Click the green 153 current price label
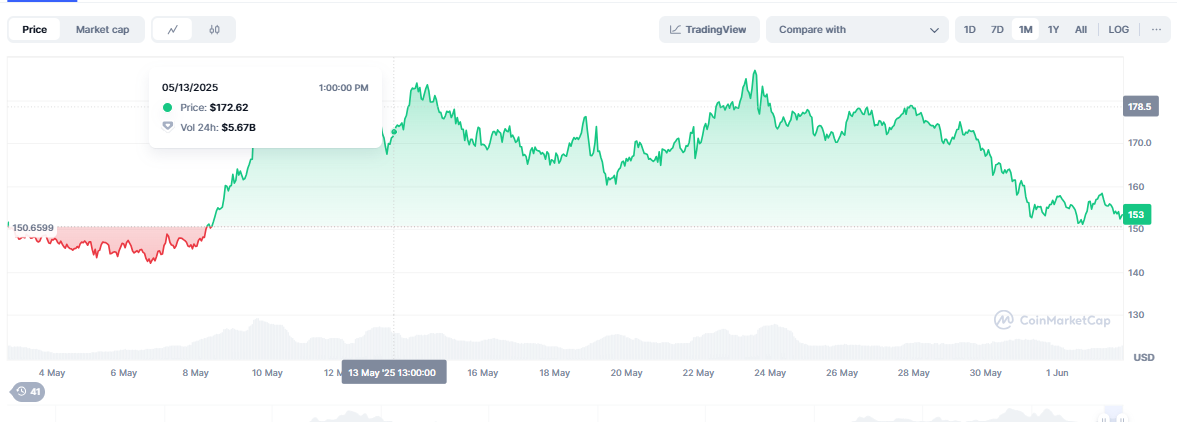This screenshot has width=1177, height=422. pyautogui.click(x=1137, y=214)
